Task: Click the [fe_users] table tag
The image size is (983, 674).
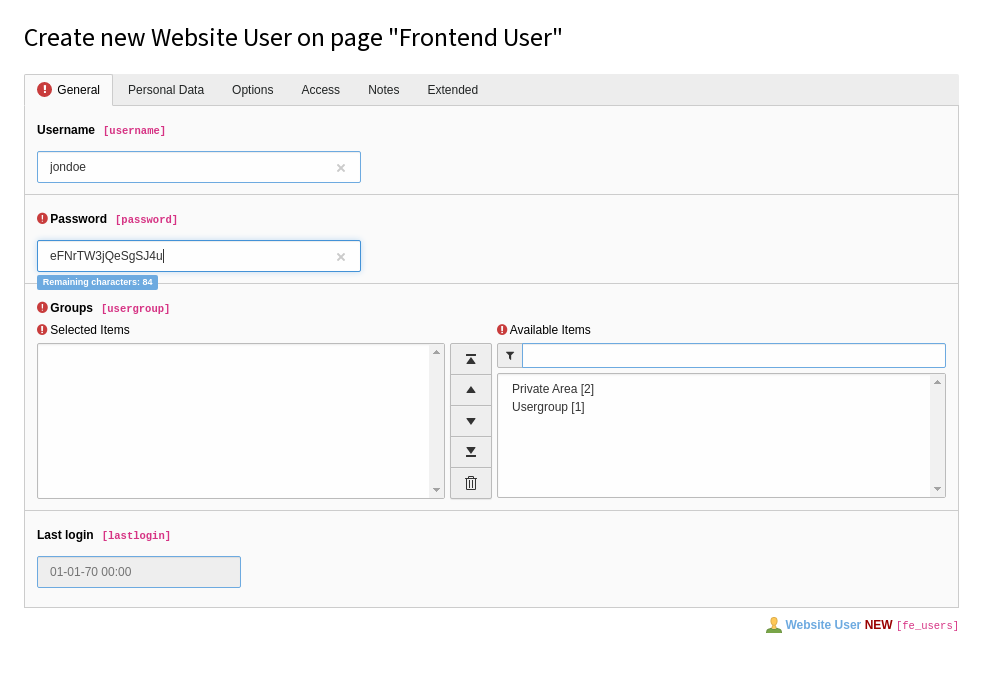Action: coord(927,626)
